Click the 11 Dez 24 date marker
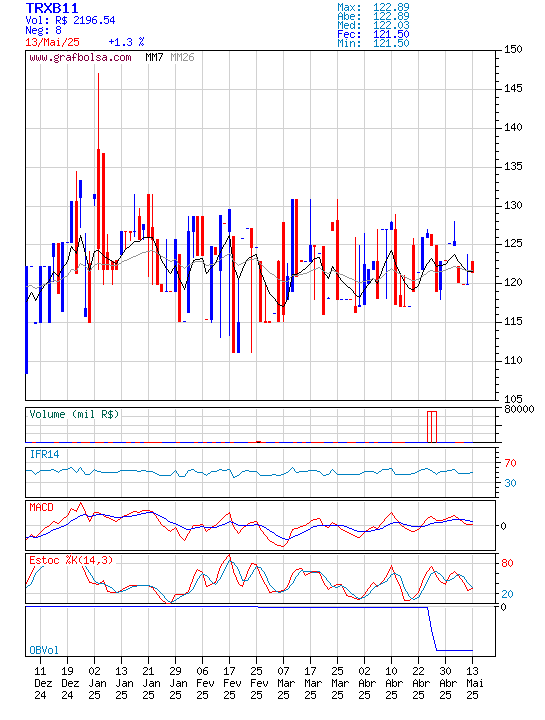Viewport: 545px width, 720px height. (40, 683)
